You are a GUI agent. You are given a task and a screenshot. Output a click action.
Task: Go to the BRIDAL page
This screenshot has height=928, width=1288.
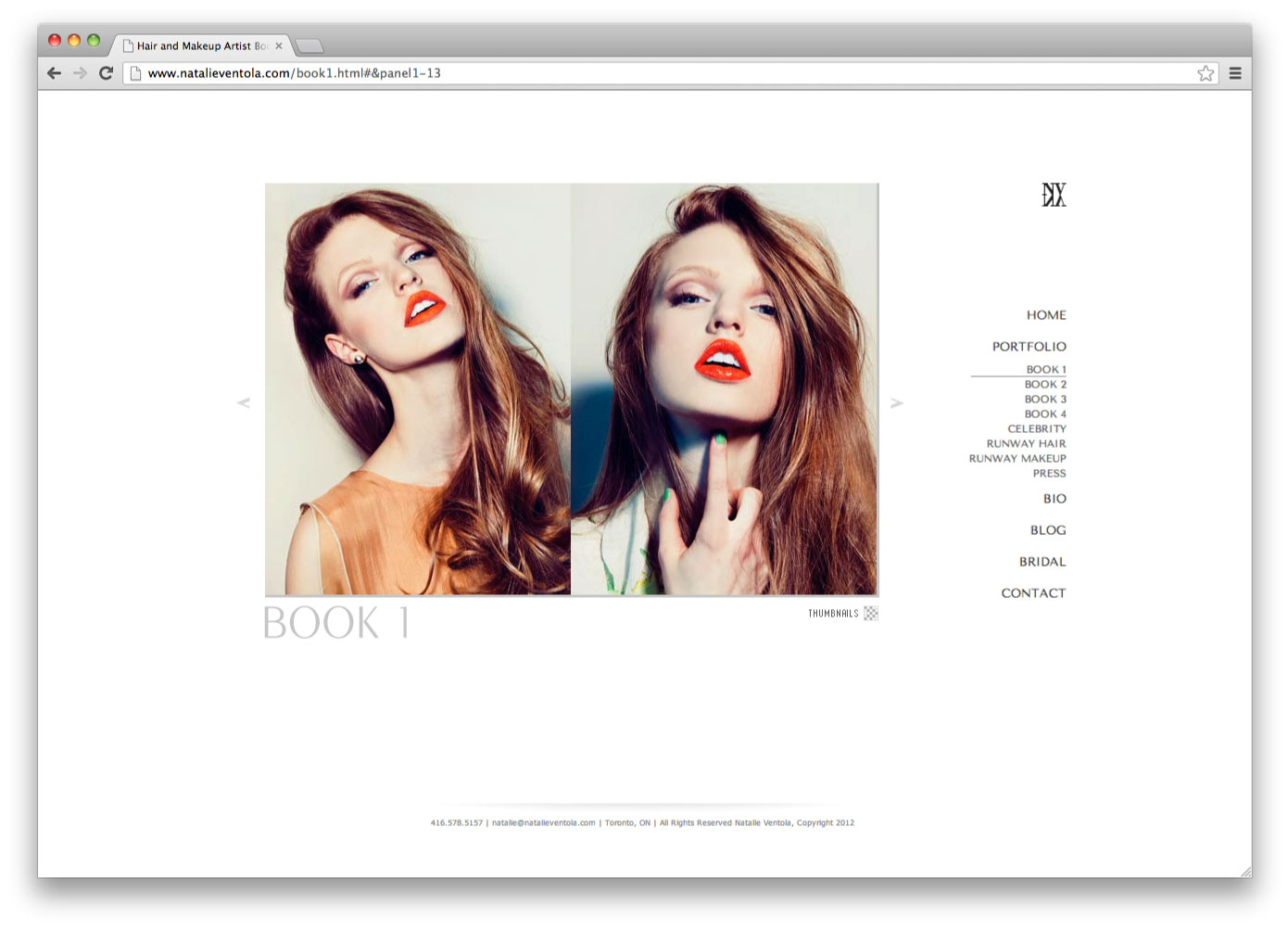[x=1042, y=562]
